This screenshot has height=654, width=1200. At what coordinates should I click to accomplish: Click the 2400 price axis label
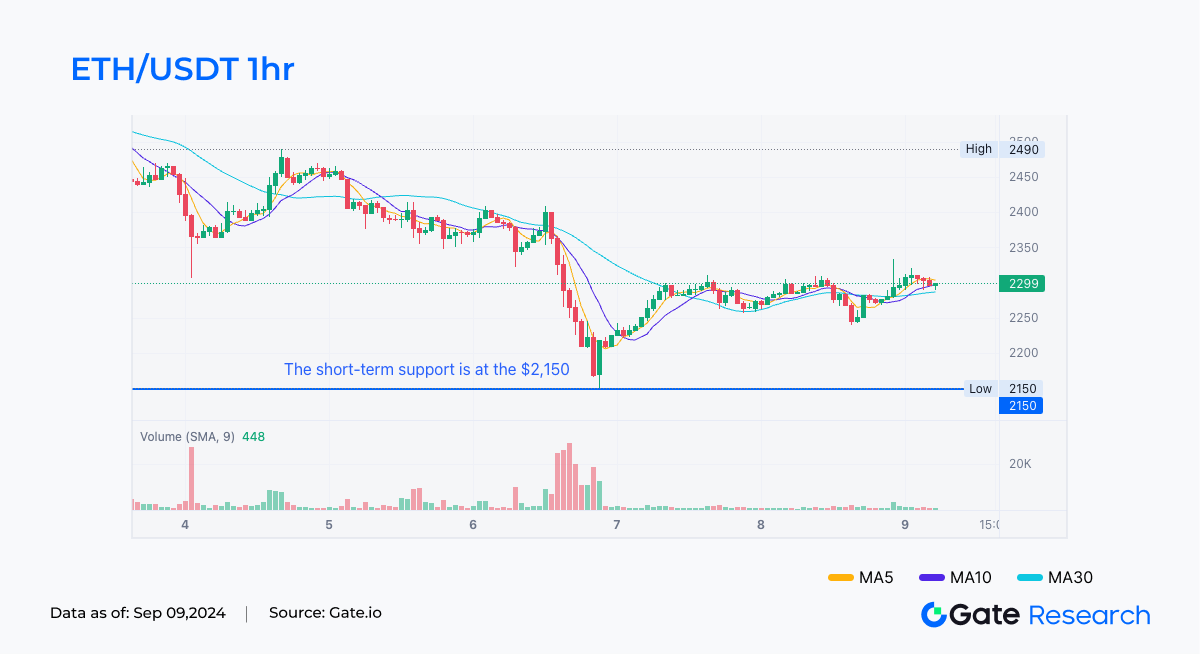[1024, 212]
